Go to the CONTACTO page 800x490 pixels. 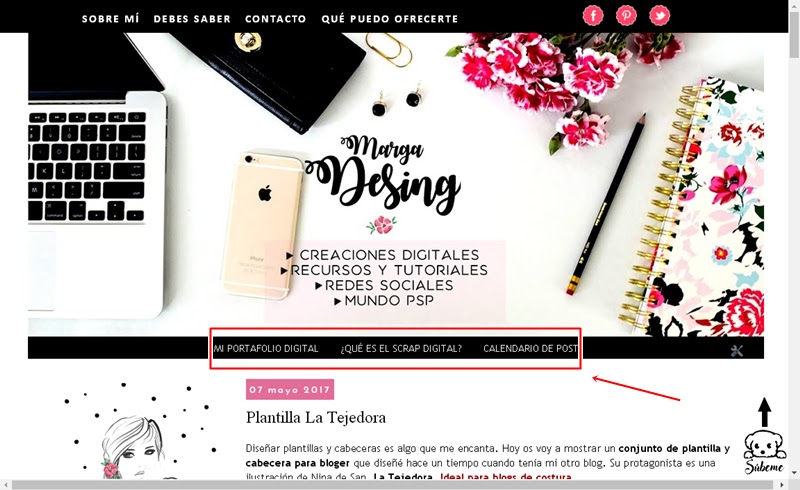click(276, 19)
